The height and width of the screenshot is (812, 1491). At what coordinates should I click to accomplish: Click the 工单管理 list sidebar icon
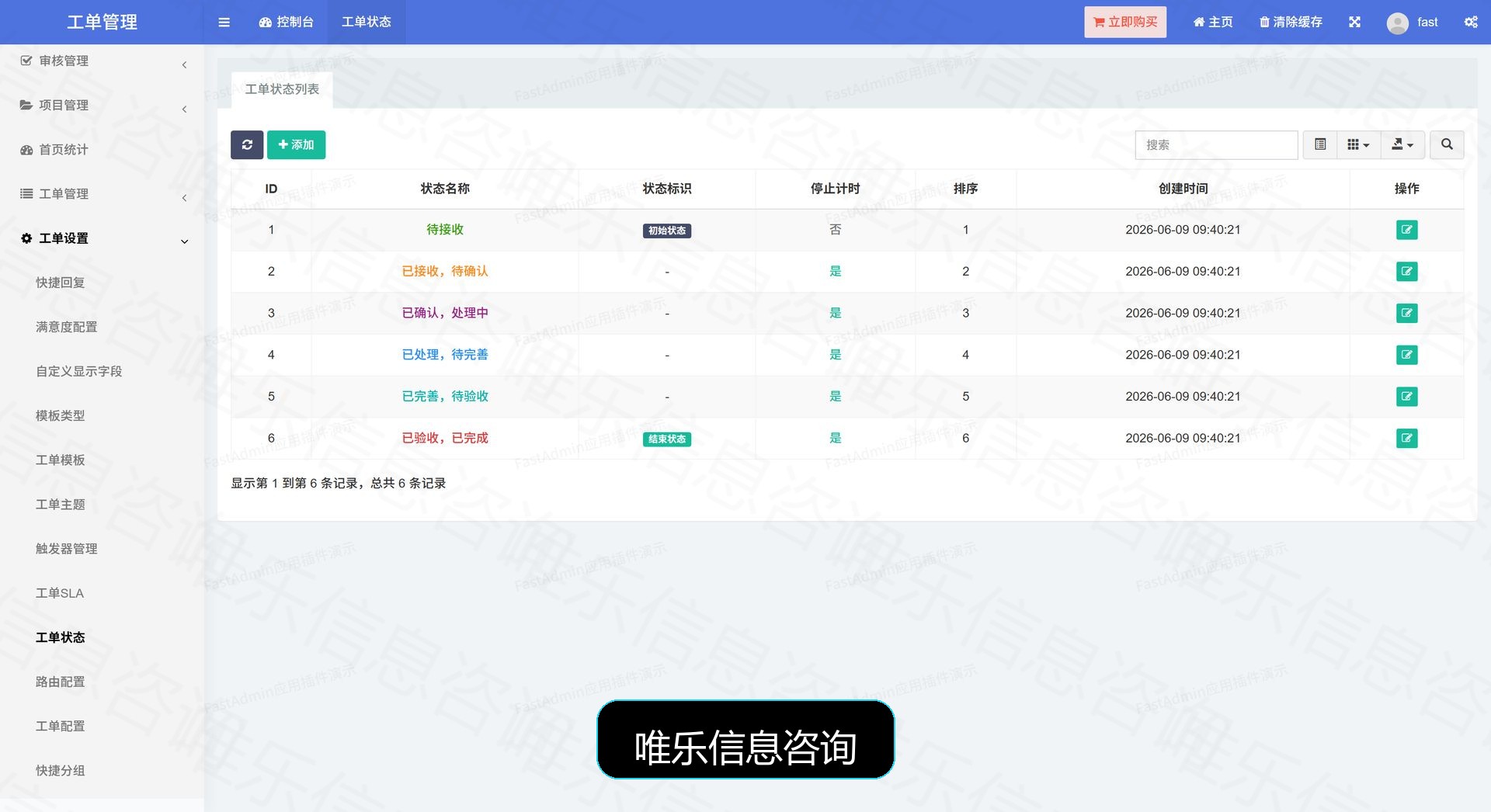point(26,193)
